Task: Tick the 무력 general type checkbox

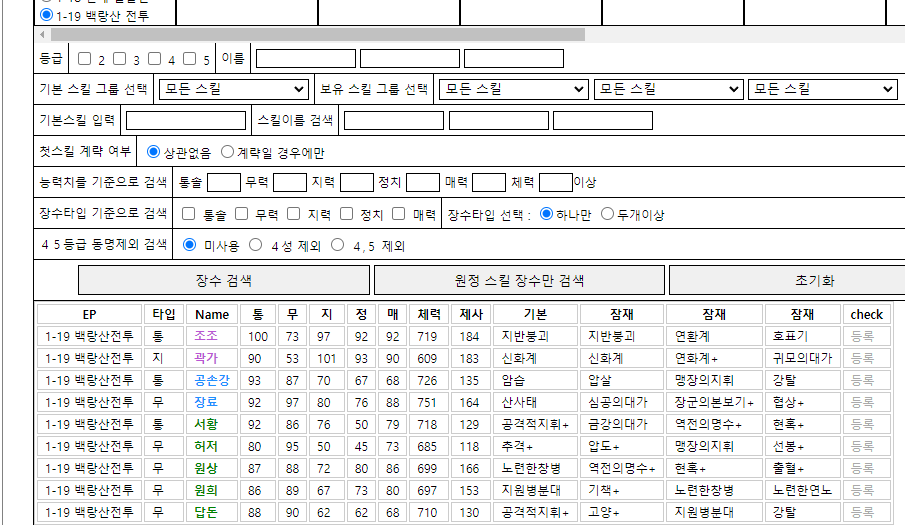Action: [x=241, y=214]
